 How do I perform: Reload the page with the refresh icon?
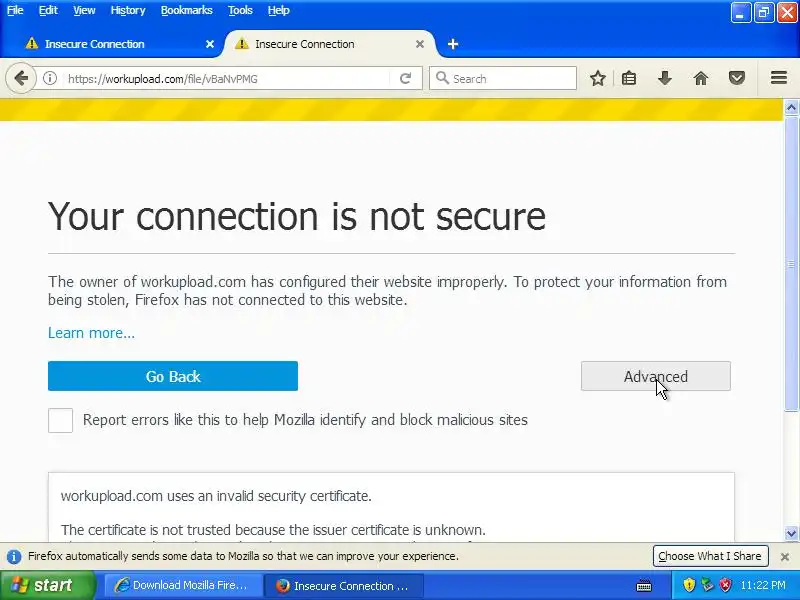click(x=406, y=78)
